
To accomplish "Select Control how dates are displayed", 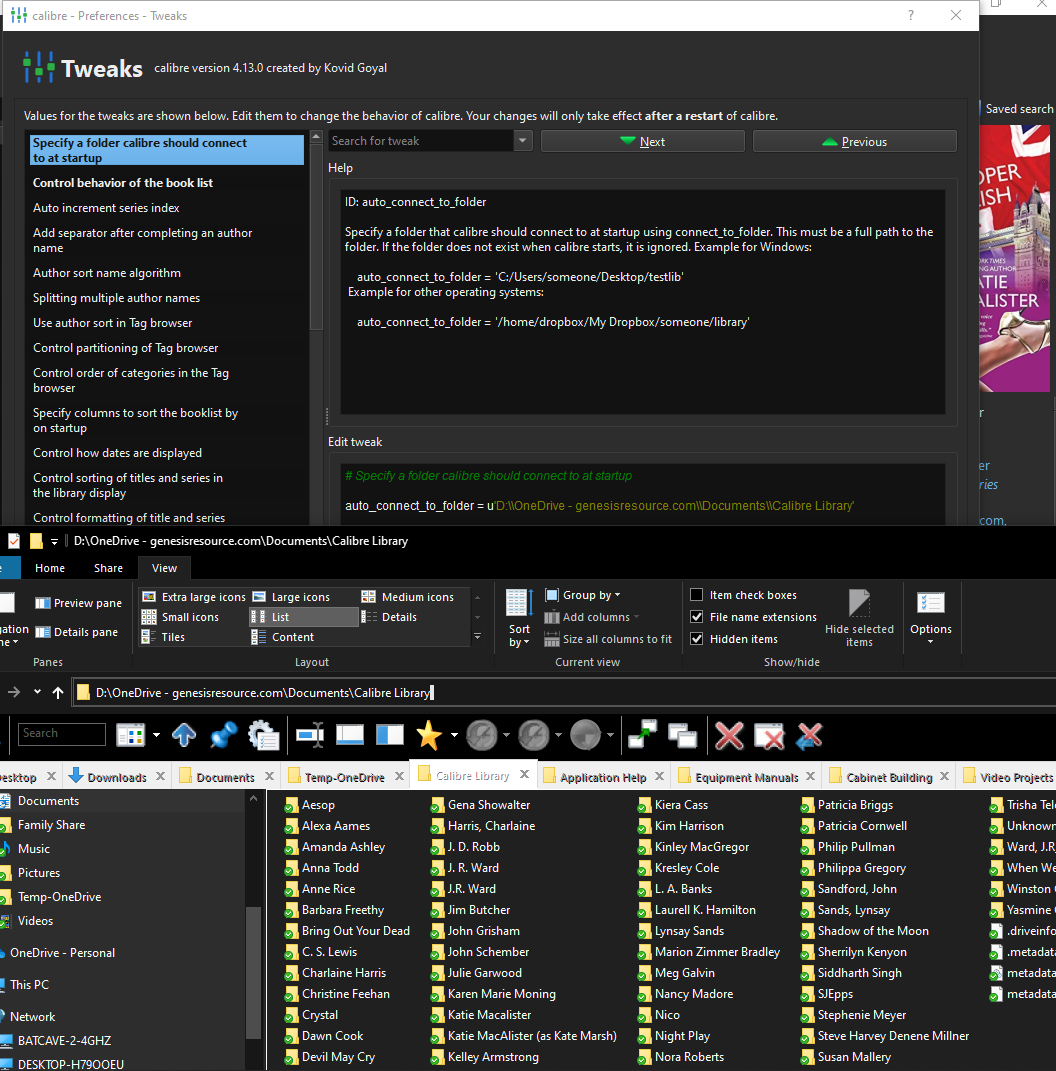I will point(117,453).
